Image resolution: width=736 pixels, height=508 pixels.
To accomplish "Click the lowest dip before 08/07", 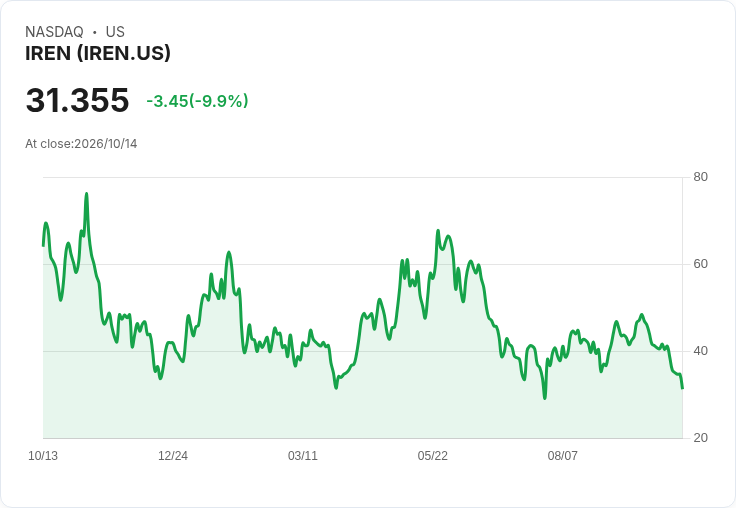I will pos(545,399).
